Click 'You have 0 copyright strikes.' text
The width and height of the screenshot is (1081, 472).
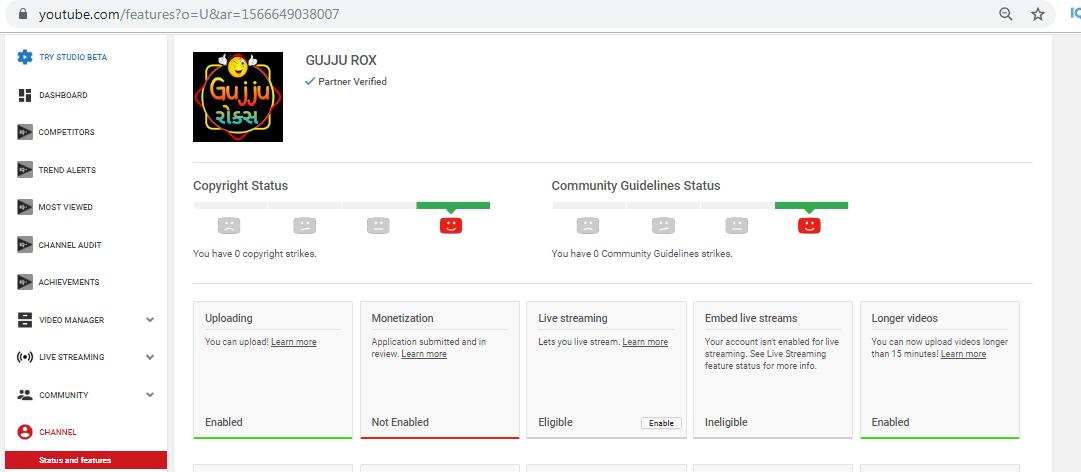click(x=254, y=254)
